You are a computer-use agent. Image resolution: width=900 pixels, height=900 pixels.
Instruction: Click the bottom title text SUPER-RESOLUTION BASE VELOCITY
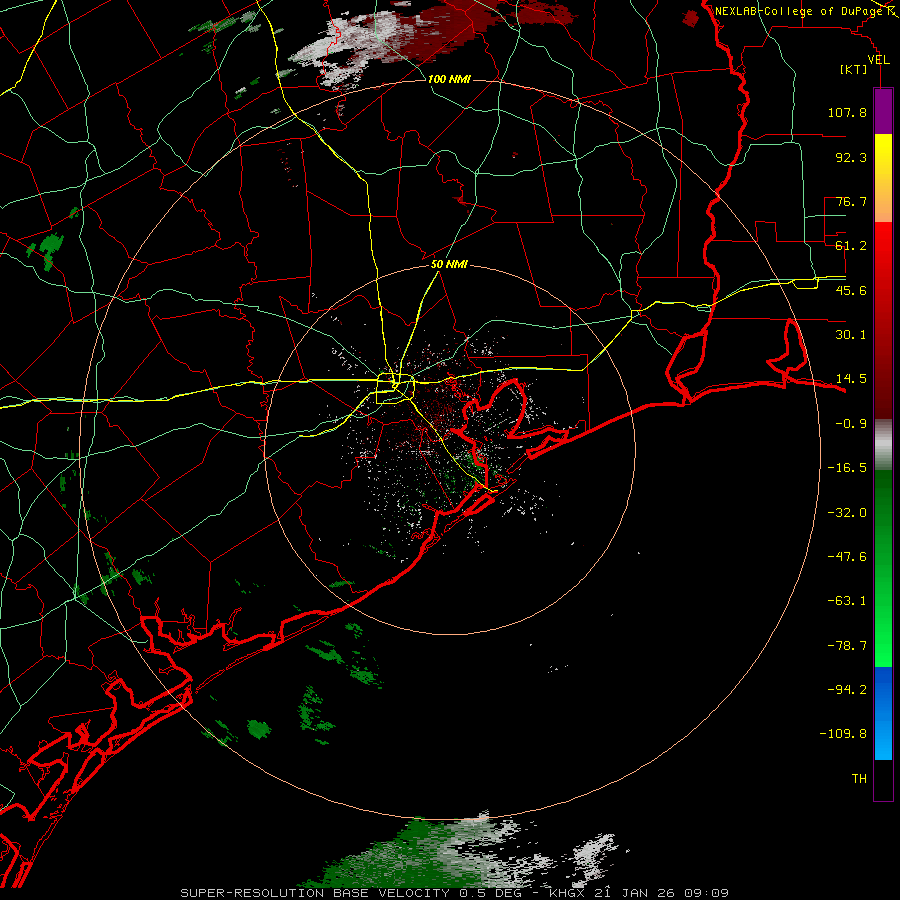point(315,893)
